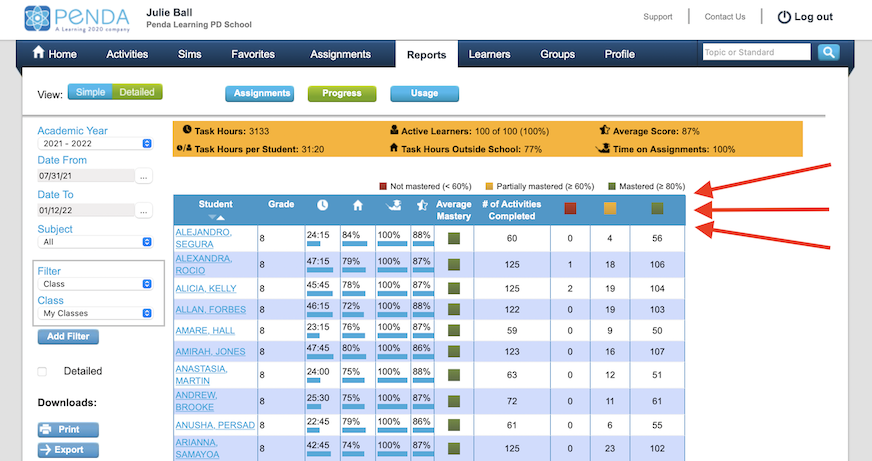Open the Learners menu

[x=489, y=54]
